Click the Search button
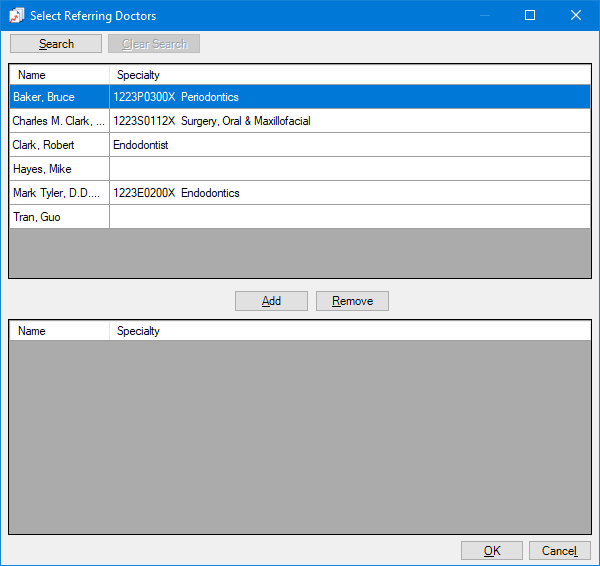 pos(56,44)
